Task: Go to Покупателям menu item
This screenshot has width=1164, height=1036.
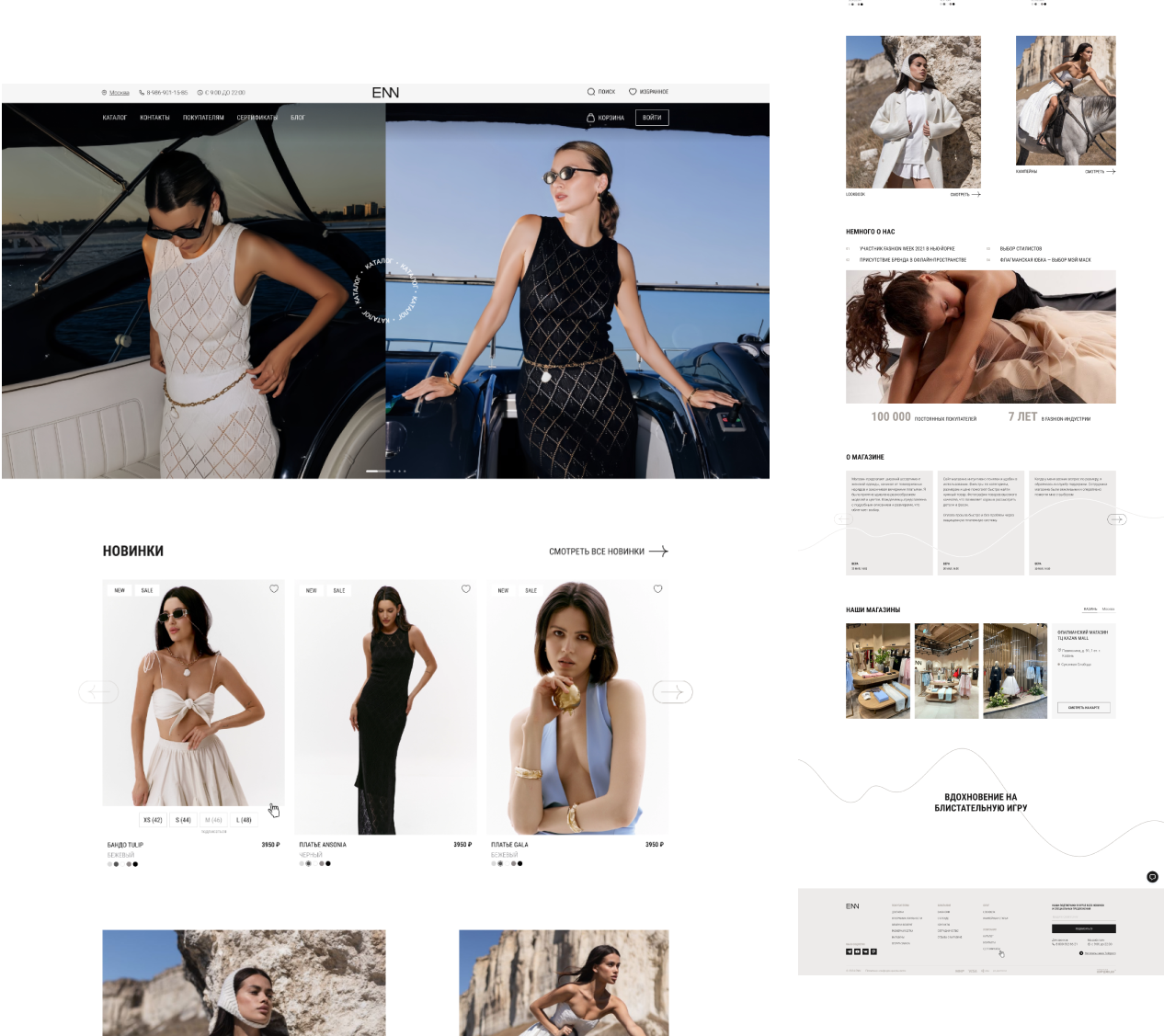Action: 203,118
